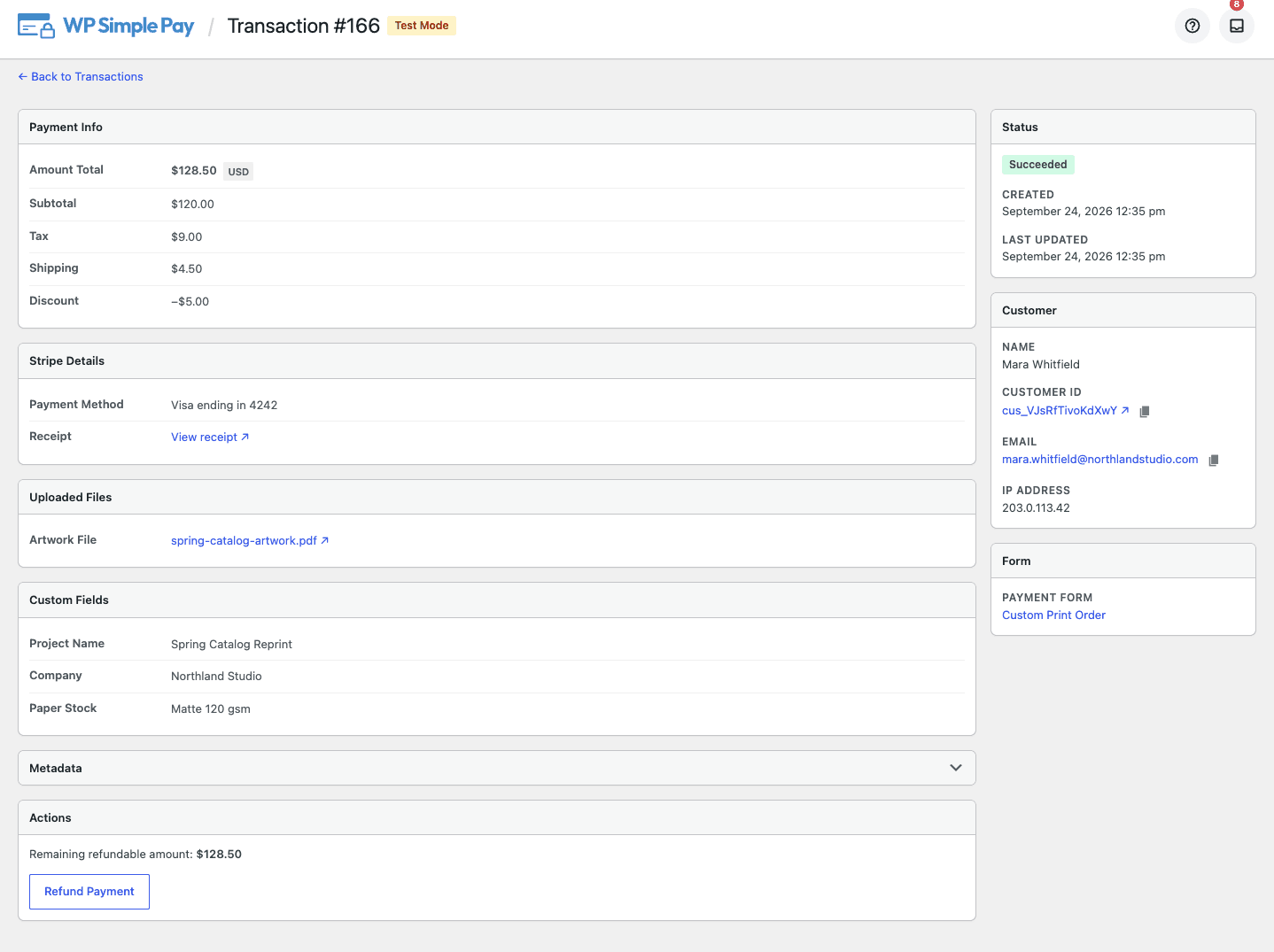Click the Actions panel header

[497, 818]
